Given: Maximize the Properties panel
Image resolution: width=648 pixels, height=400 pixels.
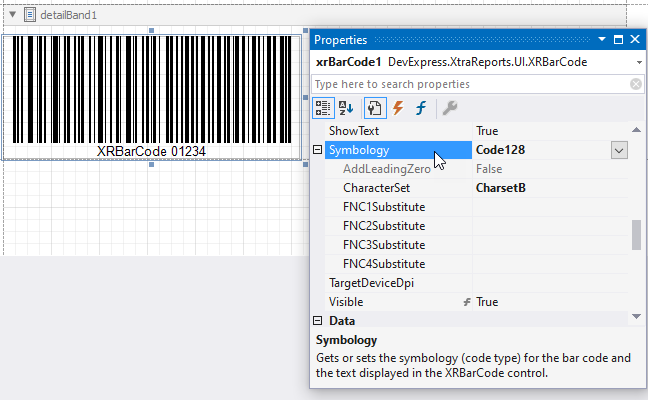Looking at the screenshot, I should point(618,39).
